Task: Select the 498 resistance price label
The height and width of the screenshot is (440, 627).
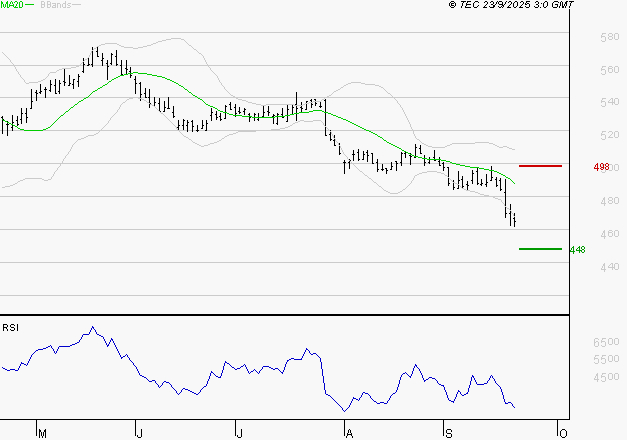Action: [x=574, y=167]
